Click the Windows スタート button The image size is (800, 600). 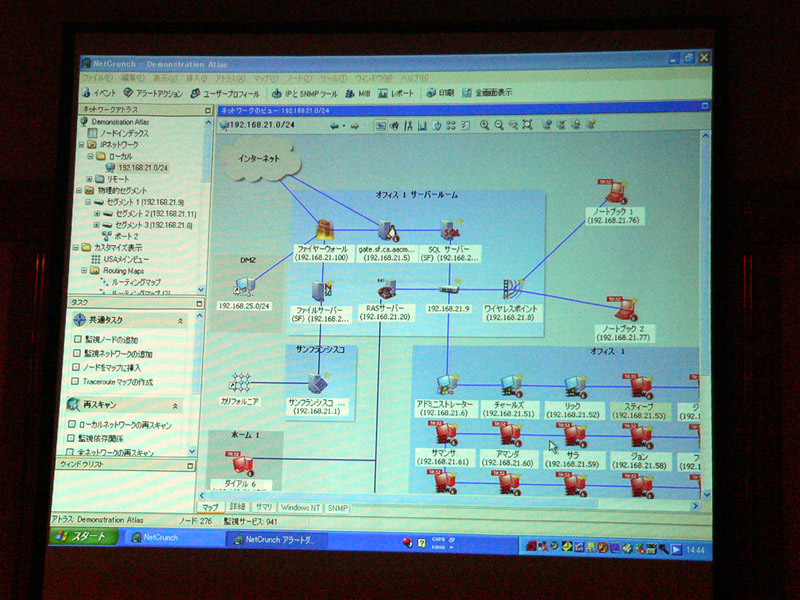(x=84, y=537)
